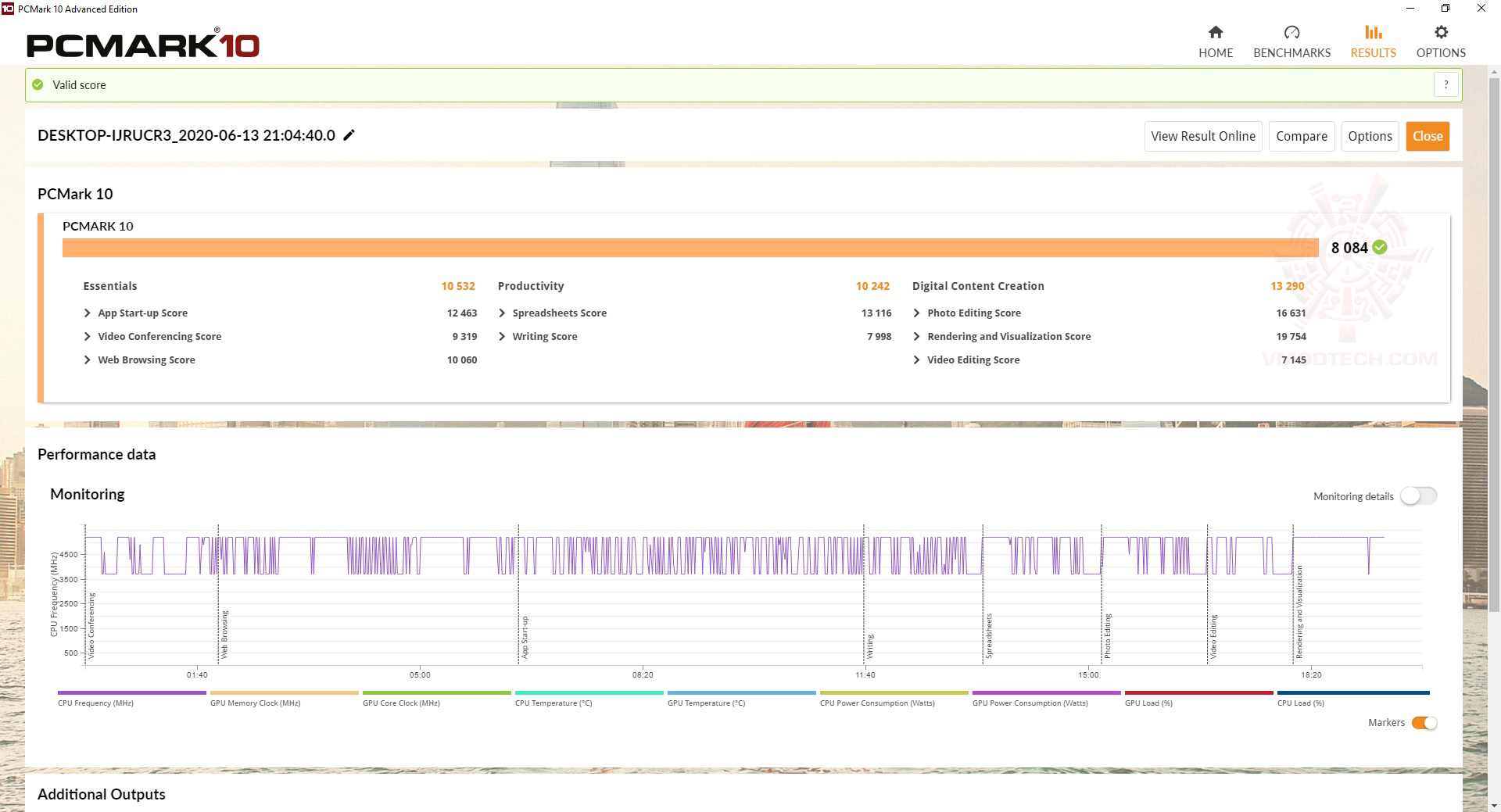Click the overall score 8 084

click(x=1349, y=248)
